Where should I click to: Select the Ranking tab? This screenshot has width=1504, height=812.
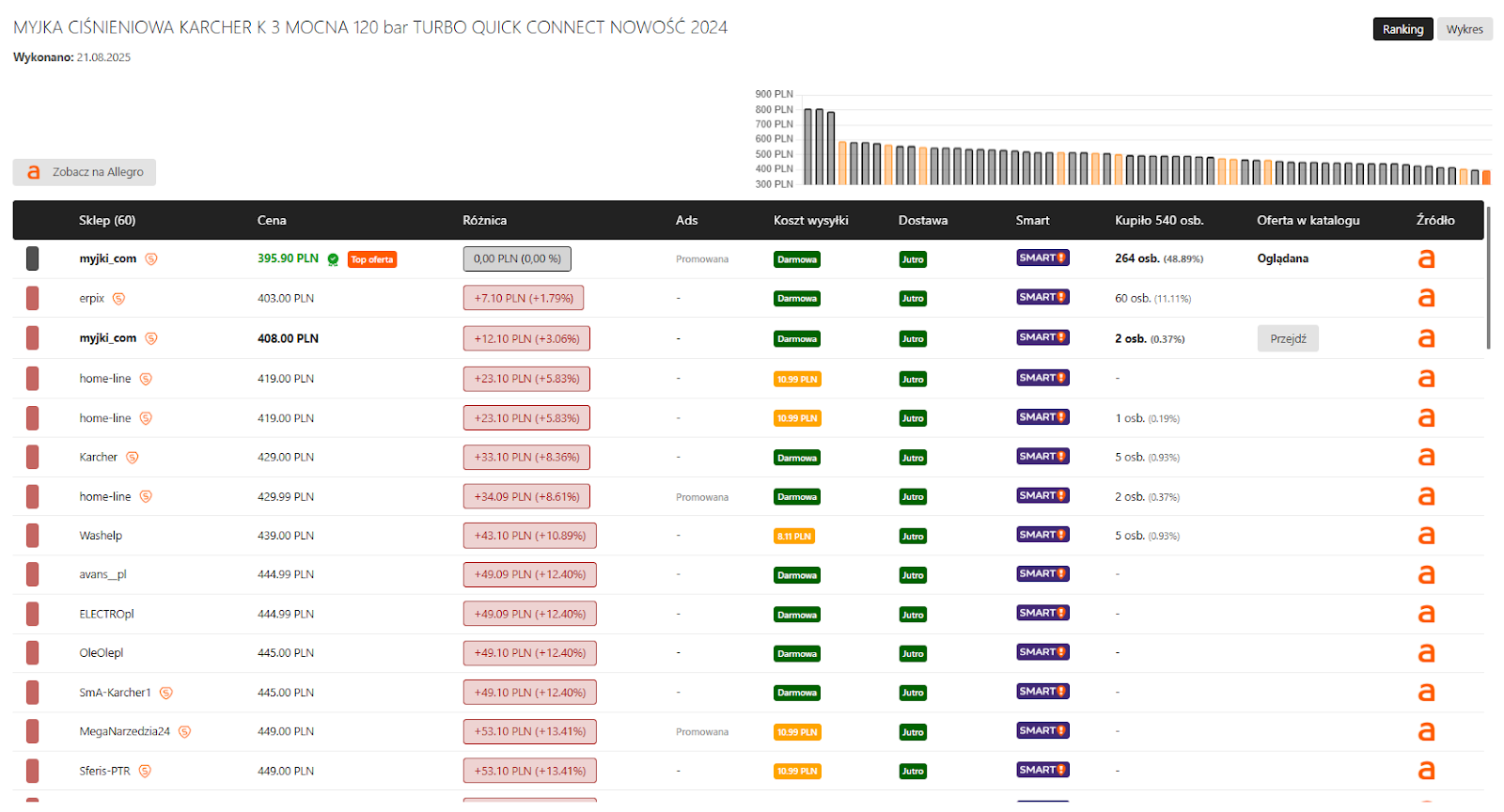(1402, 29)
